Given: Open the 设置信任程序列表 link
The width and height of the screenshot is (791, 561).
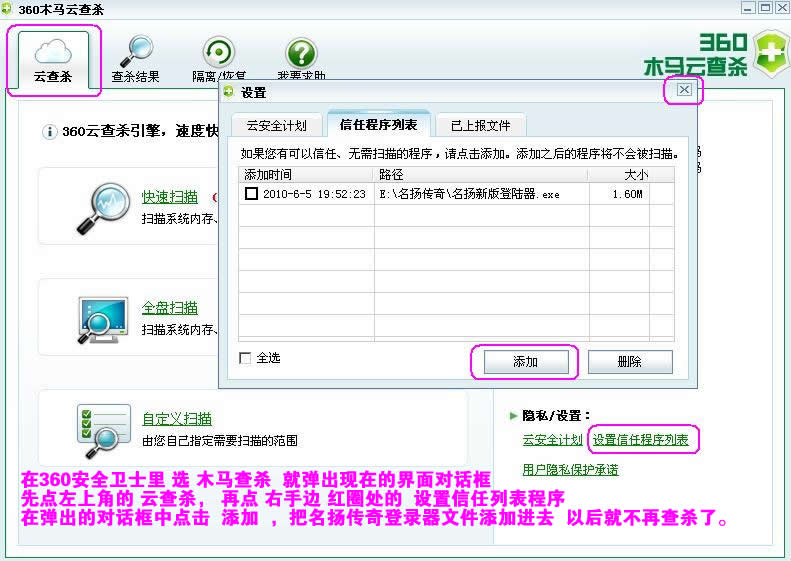Looking at the screenshot, I should [640, 439].
